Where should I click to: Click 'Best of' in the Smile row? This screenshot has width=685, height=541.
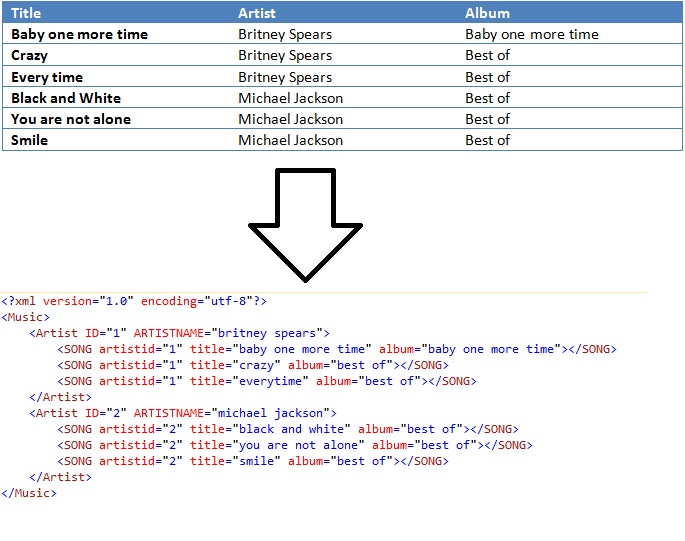point(487,140)
